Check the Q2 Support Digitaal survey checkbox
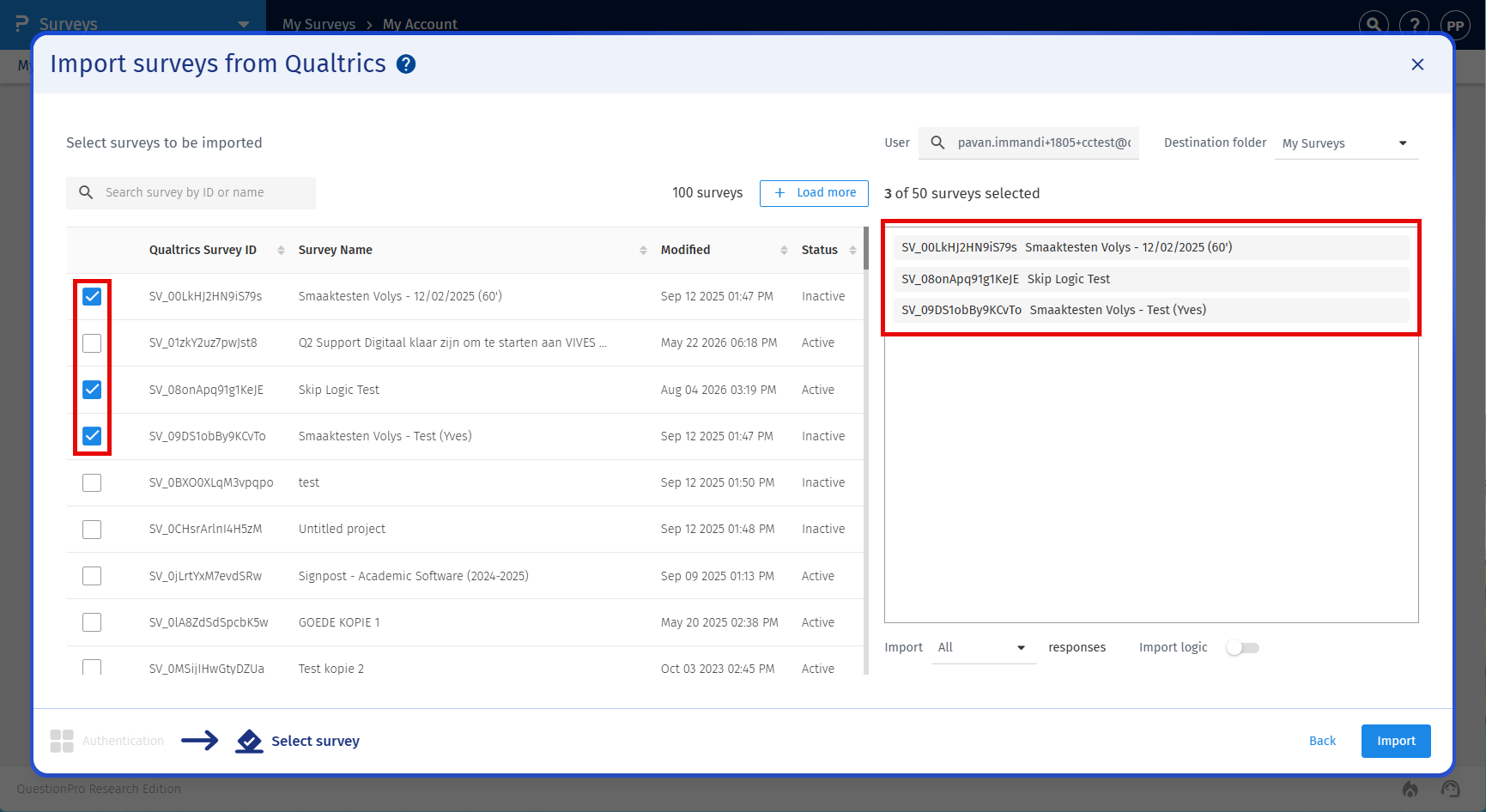Image resolution: width=1486 pixels, height=812 pixels. (92, 343)
